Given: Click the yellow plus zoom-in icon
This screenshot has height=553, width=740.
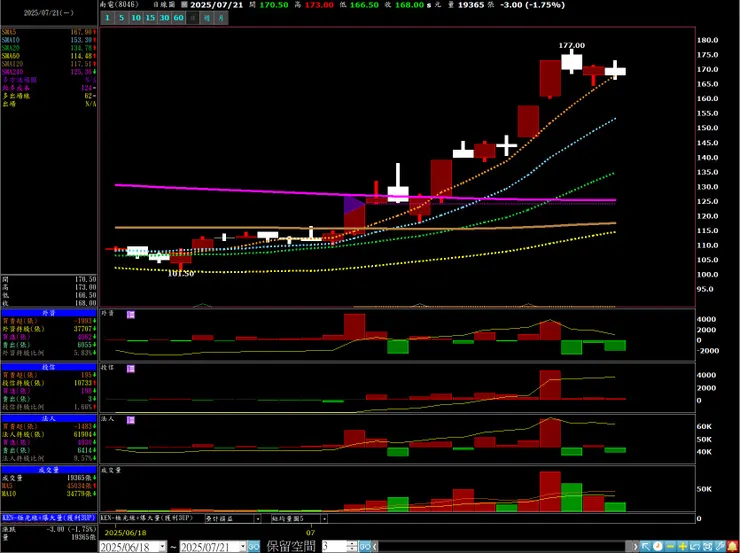Looking at the screenshot, I should coord(682,546).
